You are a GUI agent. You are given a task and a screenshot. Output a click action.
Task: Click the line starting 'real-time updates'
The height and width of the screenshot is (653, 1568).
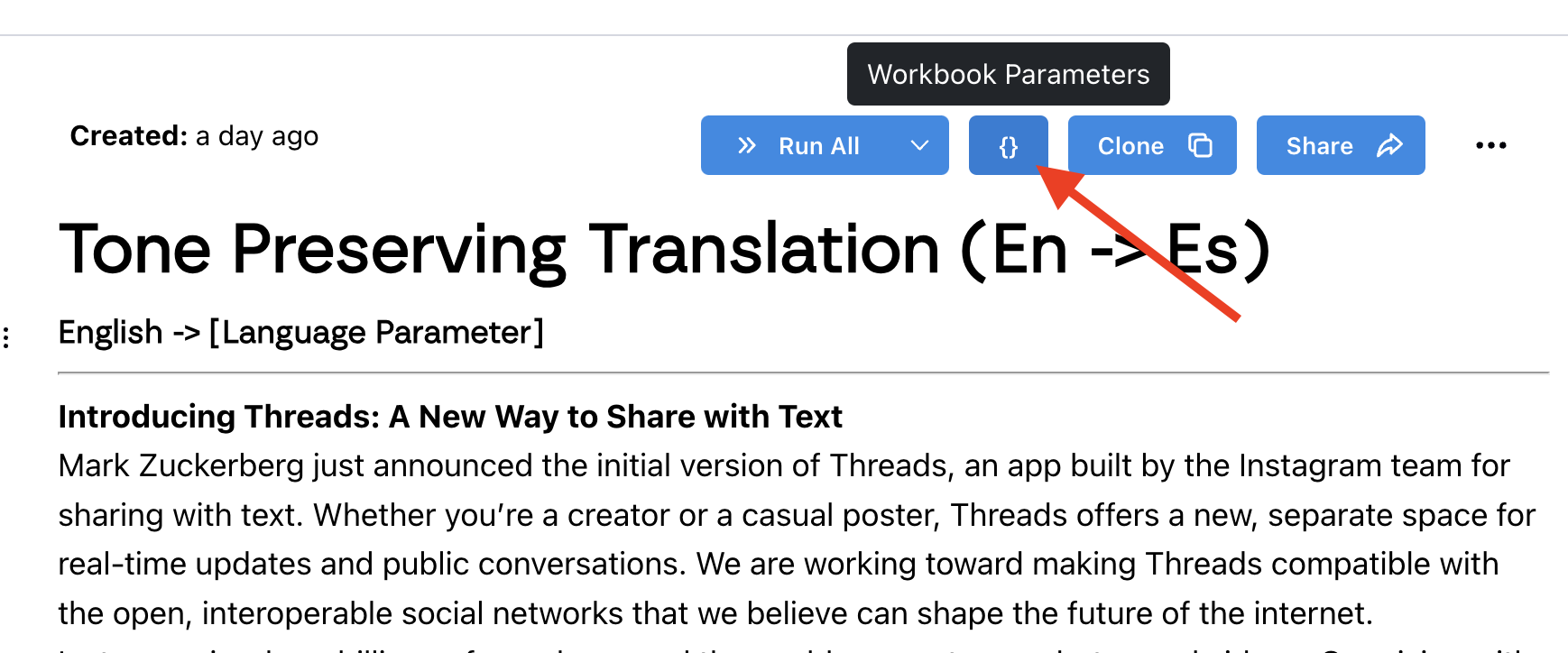point(778,565)
